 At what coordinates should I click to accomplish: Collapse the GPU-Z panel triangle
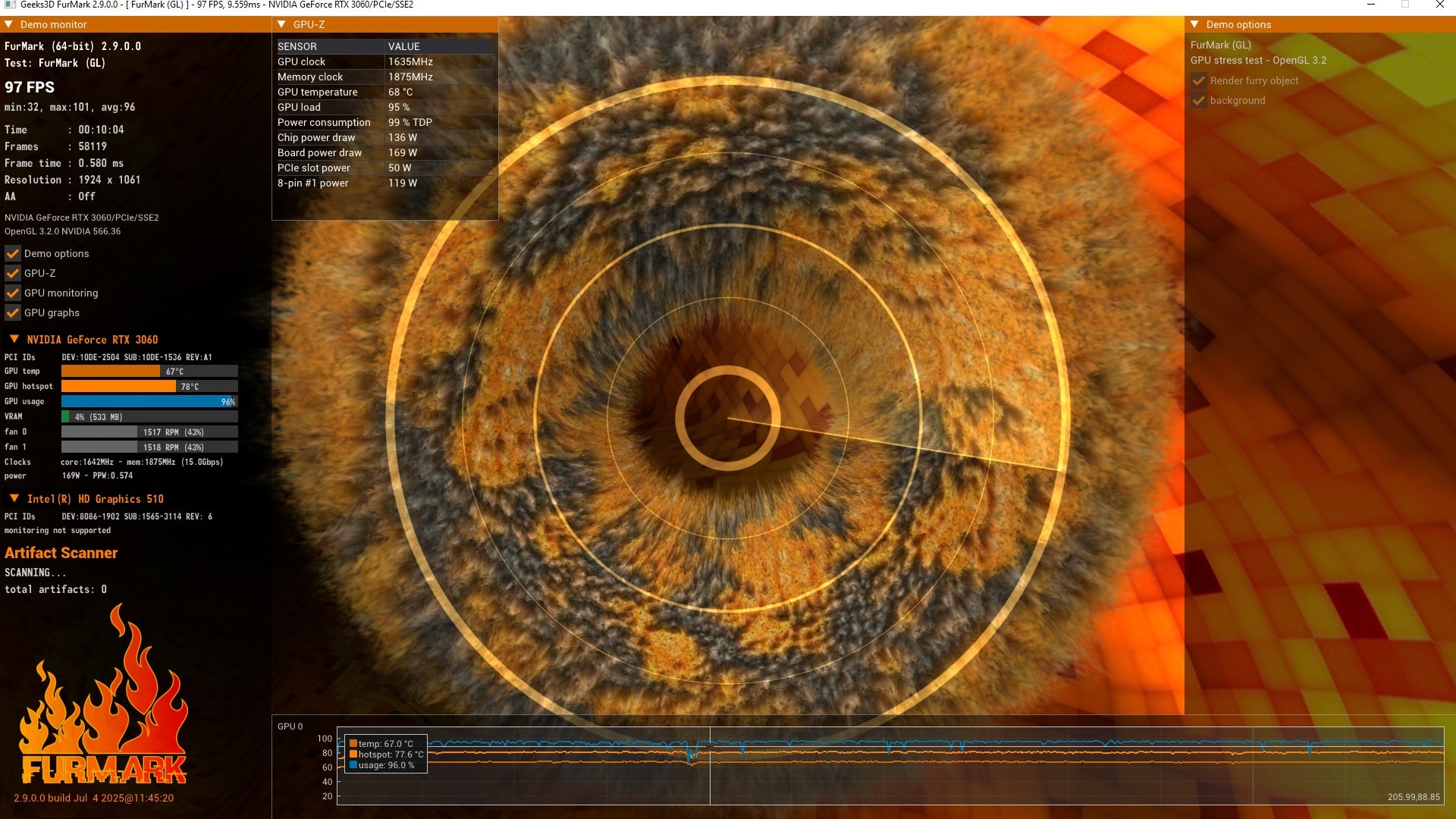tap(281, 24)
